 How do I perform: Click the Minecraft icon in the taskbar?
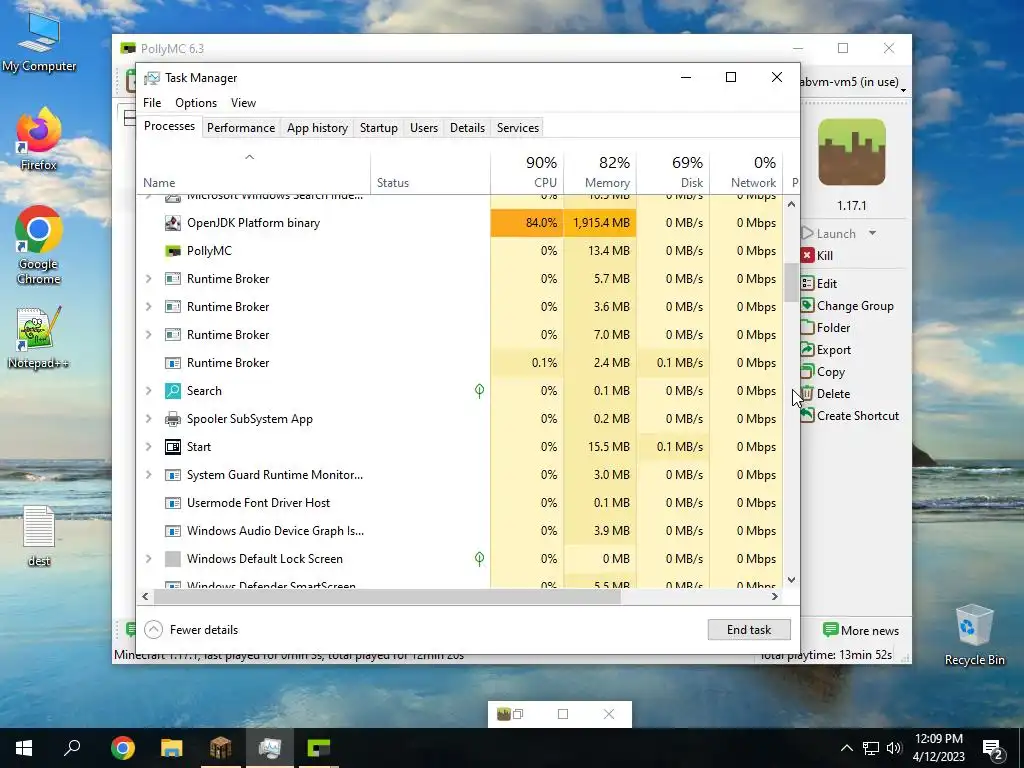221,748
